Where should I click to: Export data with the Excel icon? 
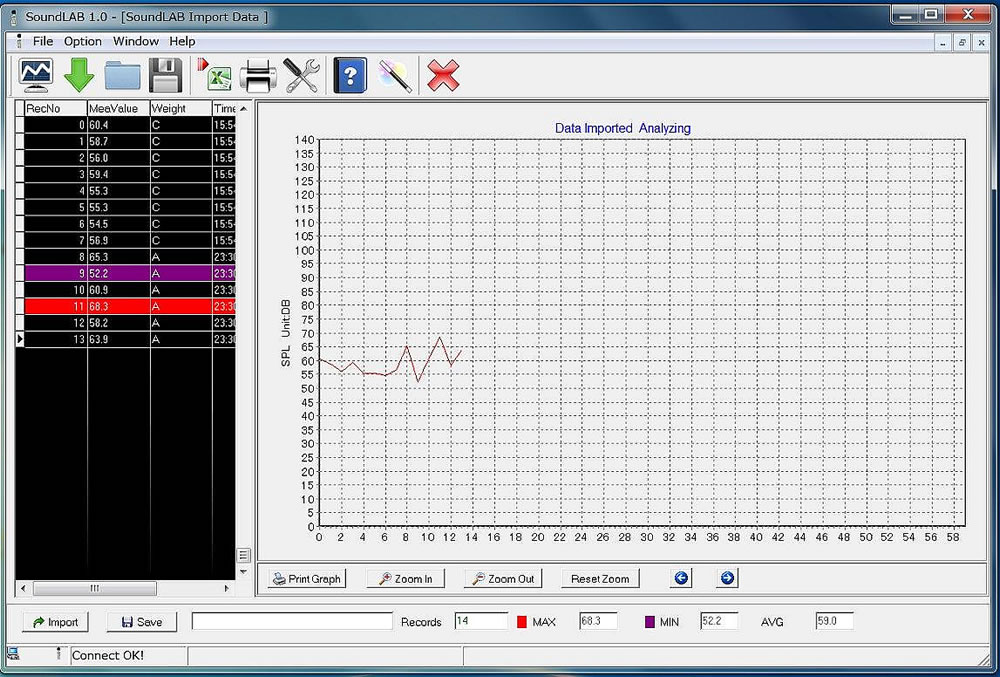pos(215,75)
